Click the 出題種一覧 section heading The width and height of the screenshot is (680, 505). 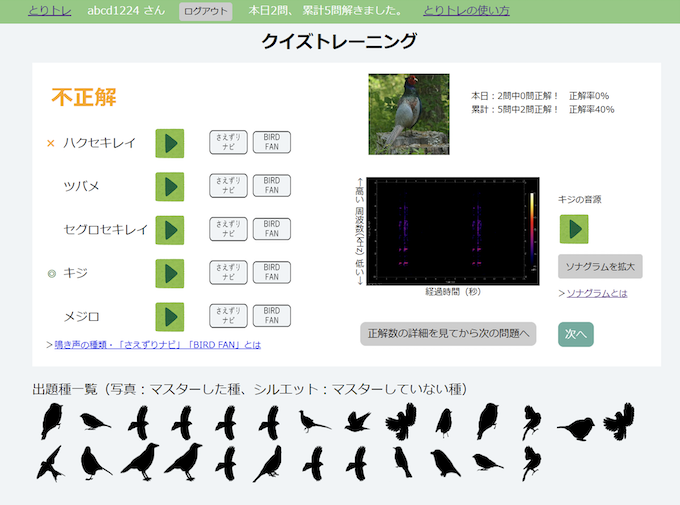point(249,389)
